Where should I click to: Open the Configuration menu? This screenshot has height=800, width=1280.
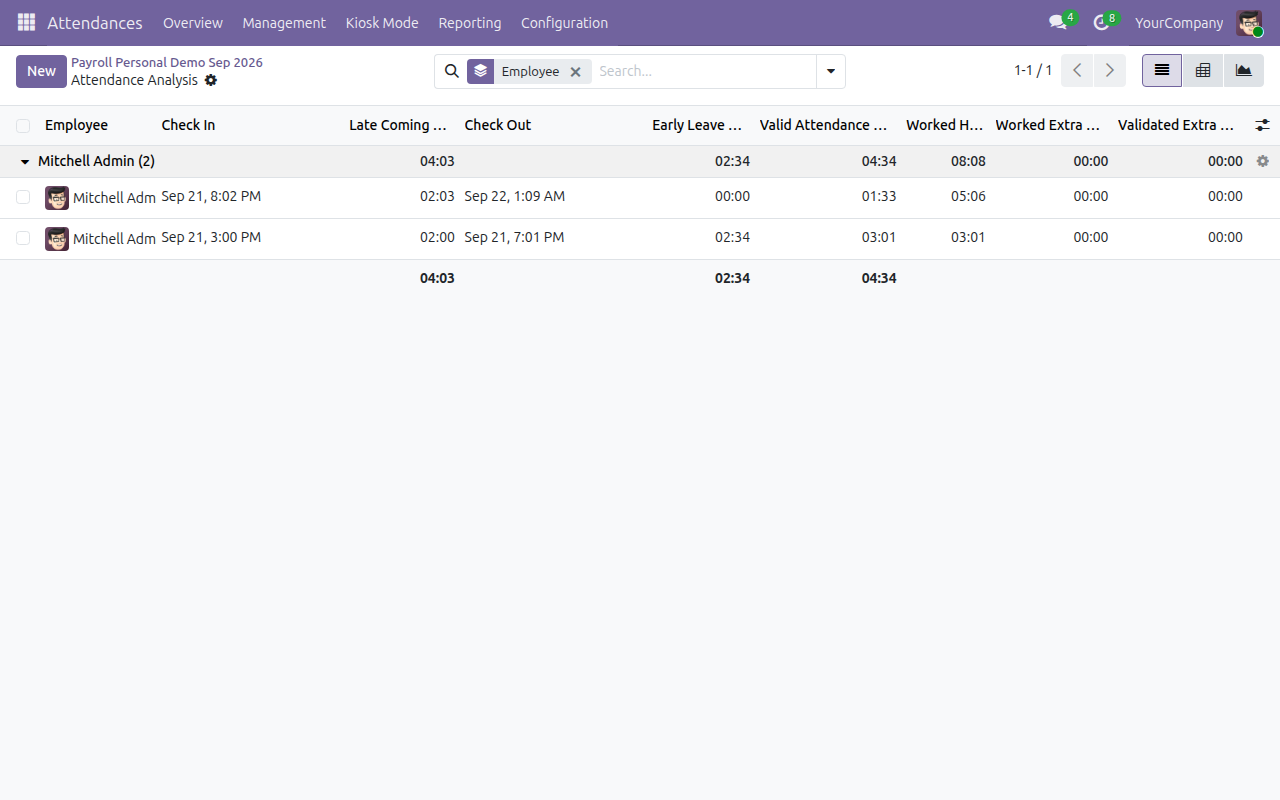click(564, 22)
